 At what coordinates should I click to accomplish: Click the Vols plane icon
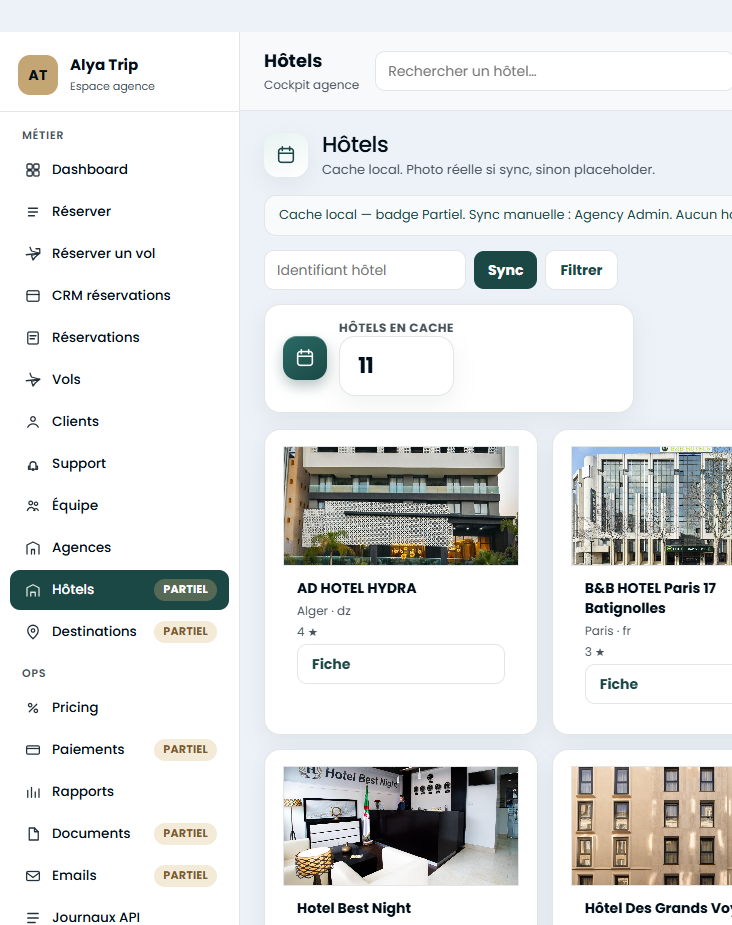click(33, 380)
